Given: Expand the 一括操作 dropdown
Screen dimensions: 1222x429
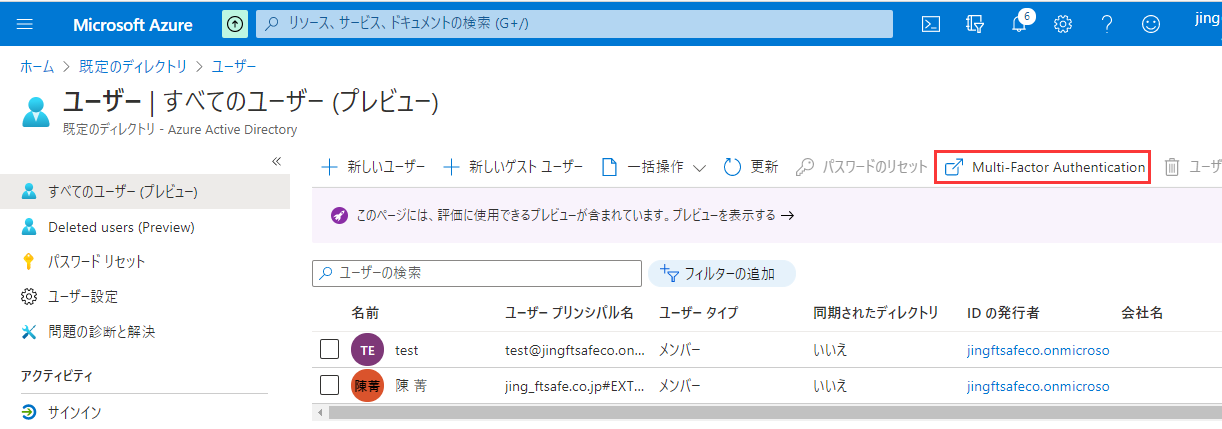Looking at the screenshot, I should pos(654,167).
